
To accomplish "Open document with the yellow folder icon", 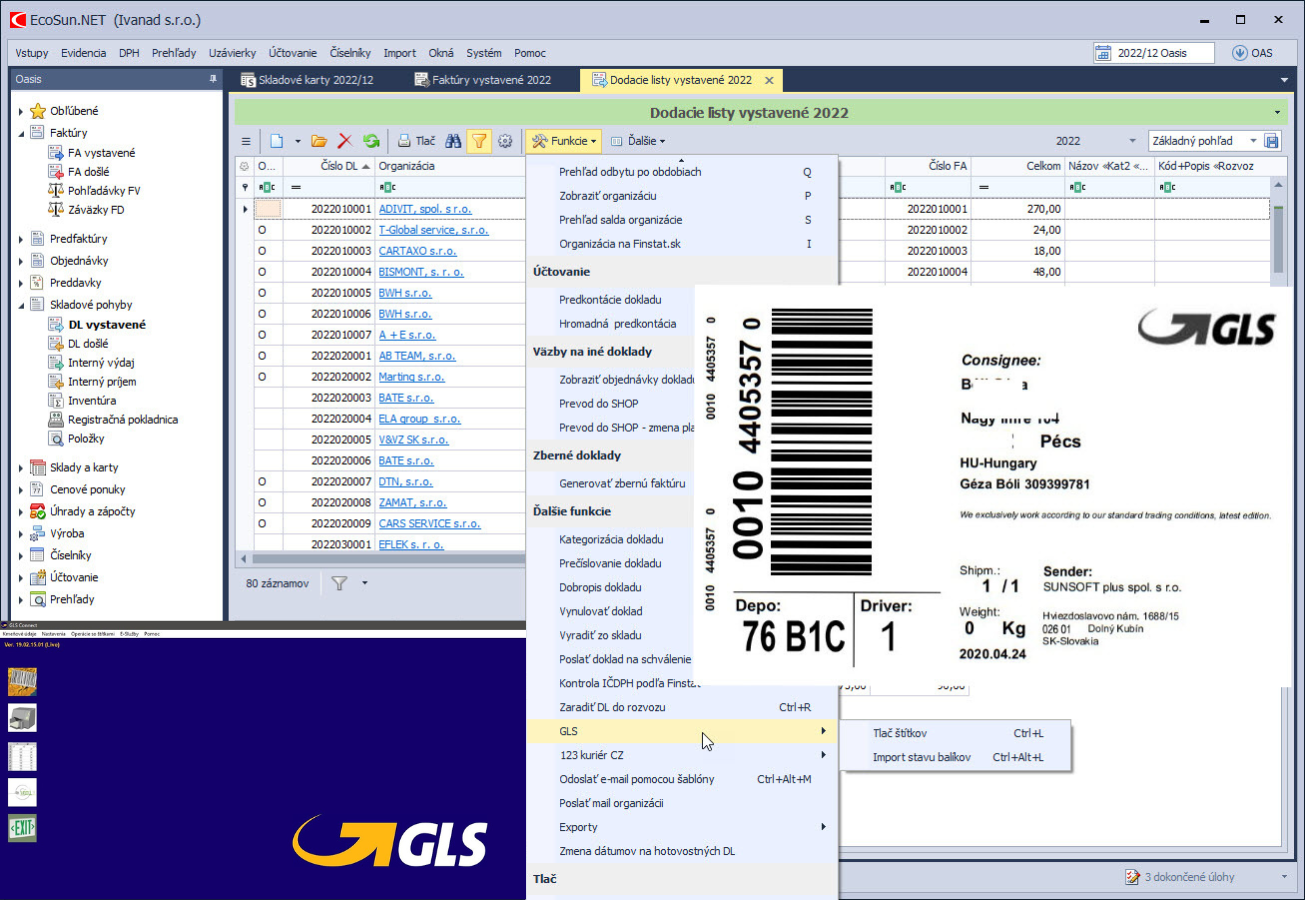I will tap(319, 142).
